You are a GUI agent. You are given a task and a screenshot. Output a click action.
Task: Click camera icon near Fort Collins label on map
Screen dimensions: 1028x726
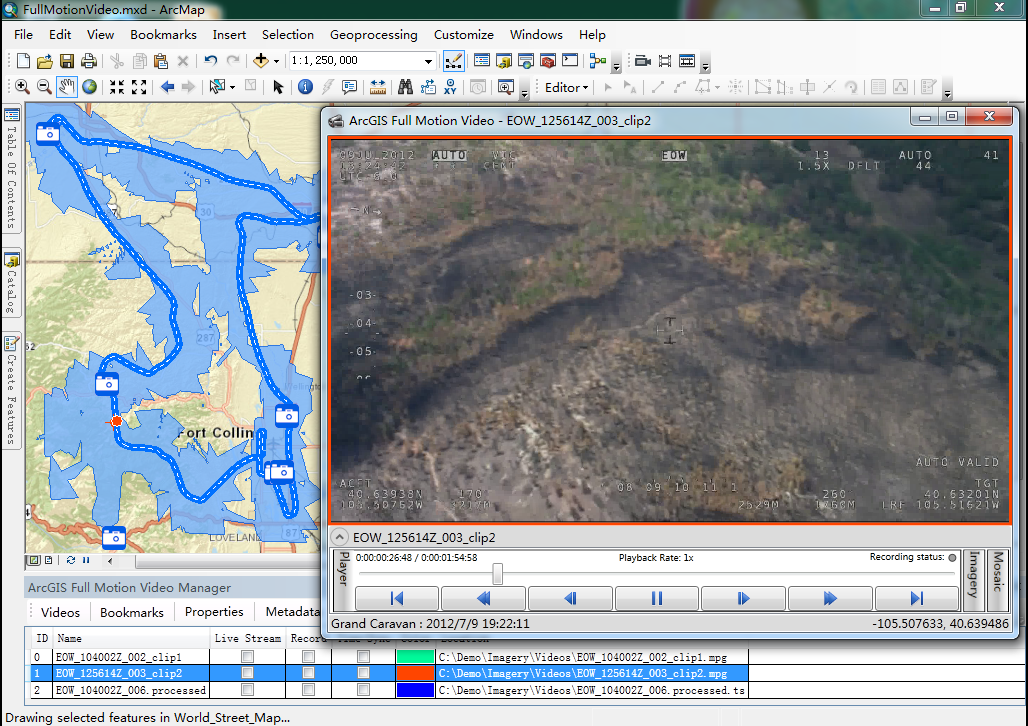click(287, 416)
